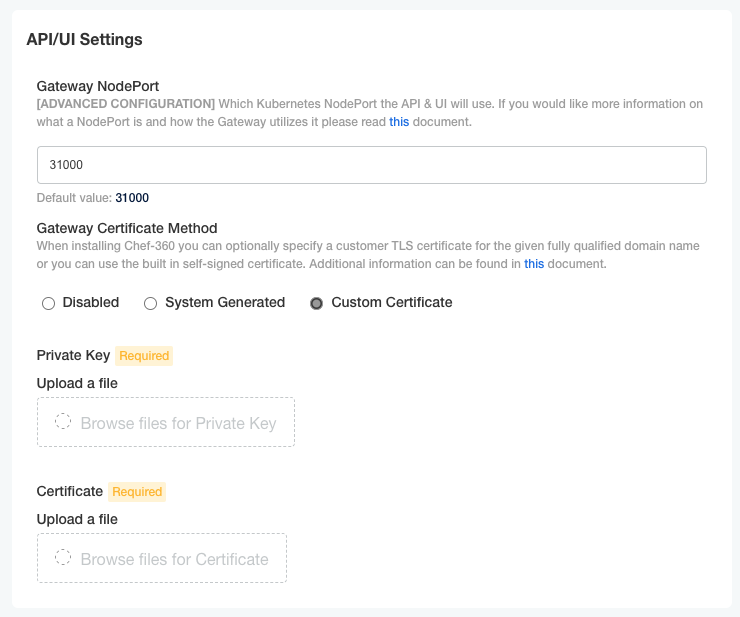Click the 'Private Key' section label
740x617 pixels.
73,355
